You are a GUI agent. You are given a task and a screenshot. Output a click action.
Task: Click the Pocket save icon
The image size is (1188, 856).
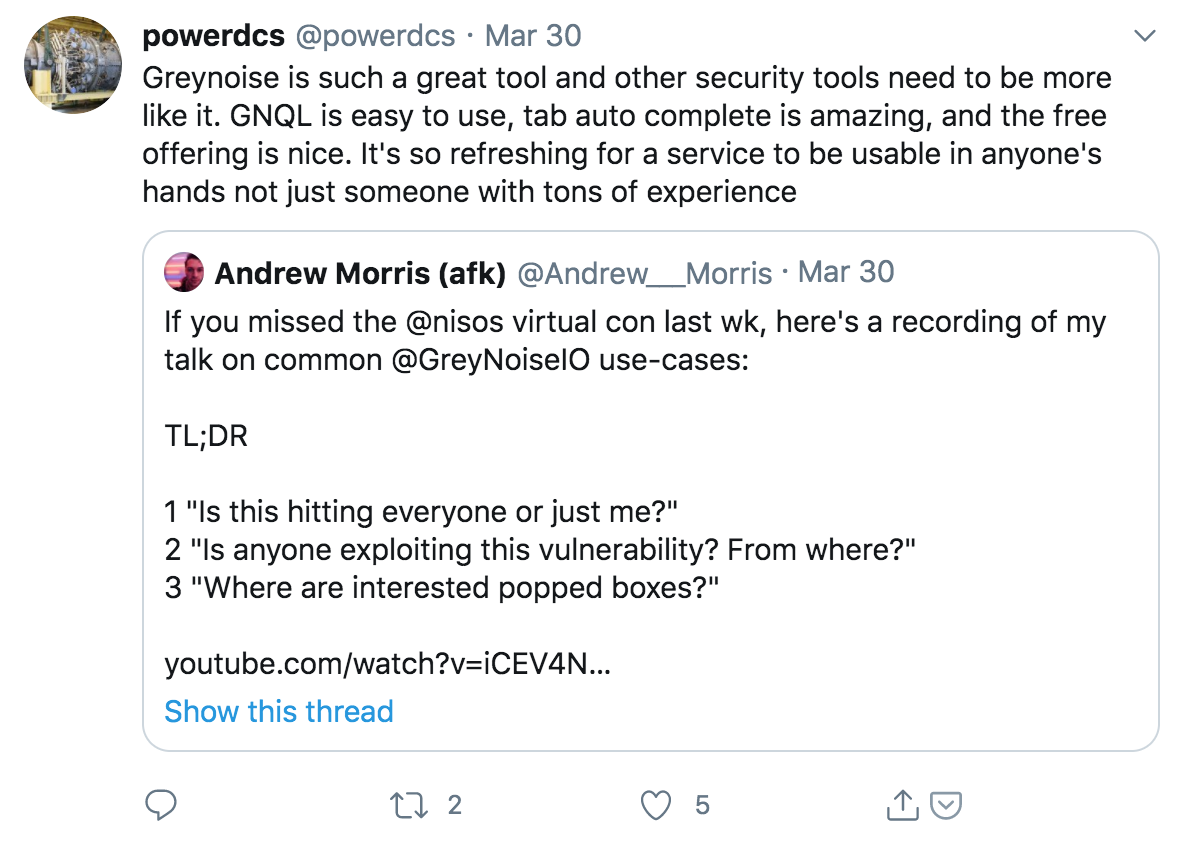click(946, 806)
